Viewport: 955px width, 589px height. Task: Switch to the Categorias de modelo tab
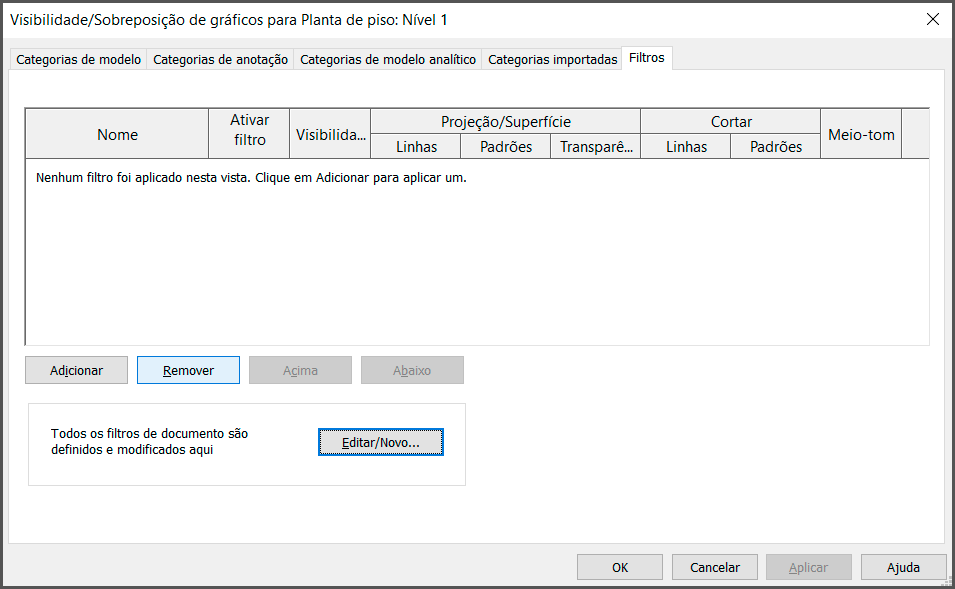tap(78, 59)
